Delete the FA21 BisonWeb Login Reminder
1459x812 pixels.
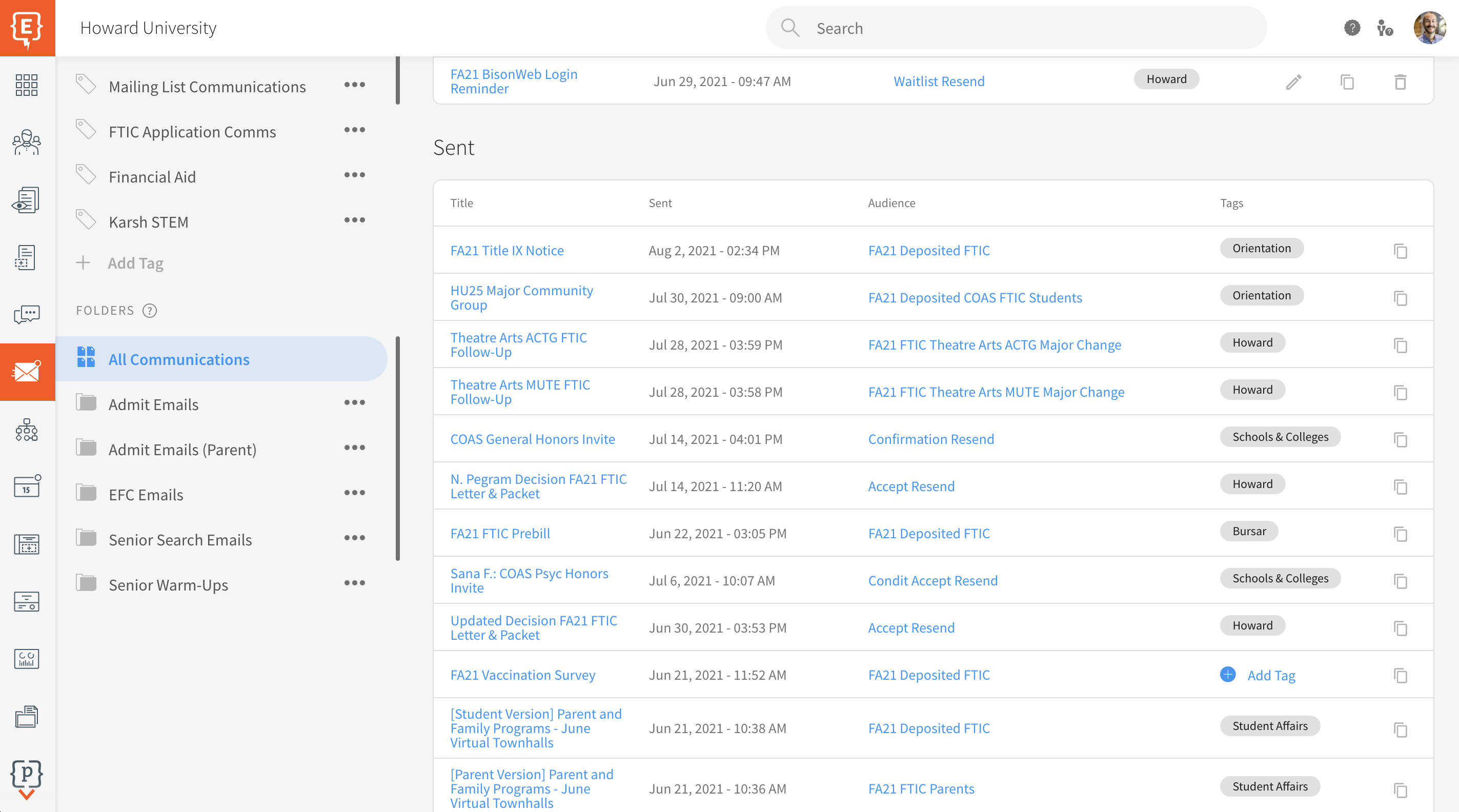point(1401,83)
